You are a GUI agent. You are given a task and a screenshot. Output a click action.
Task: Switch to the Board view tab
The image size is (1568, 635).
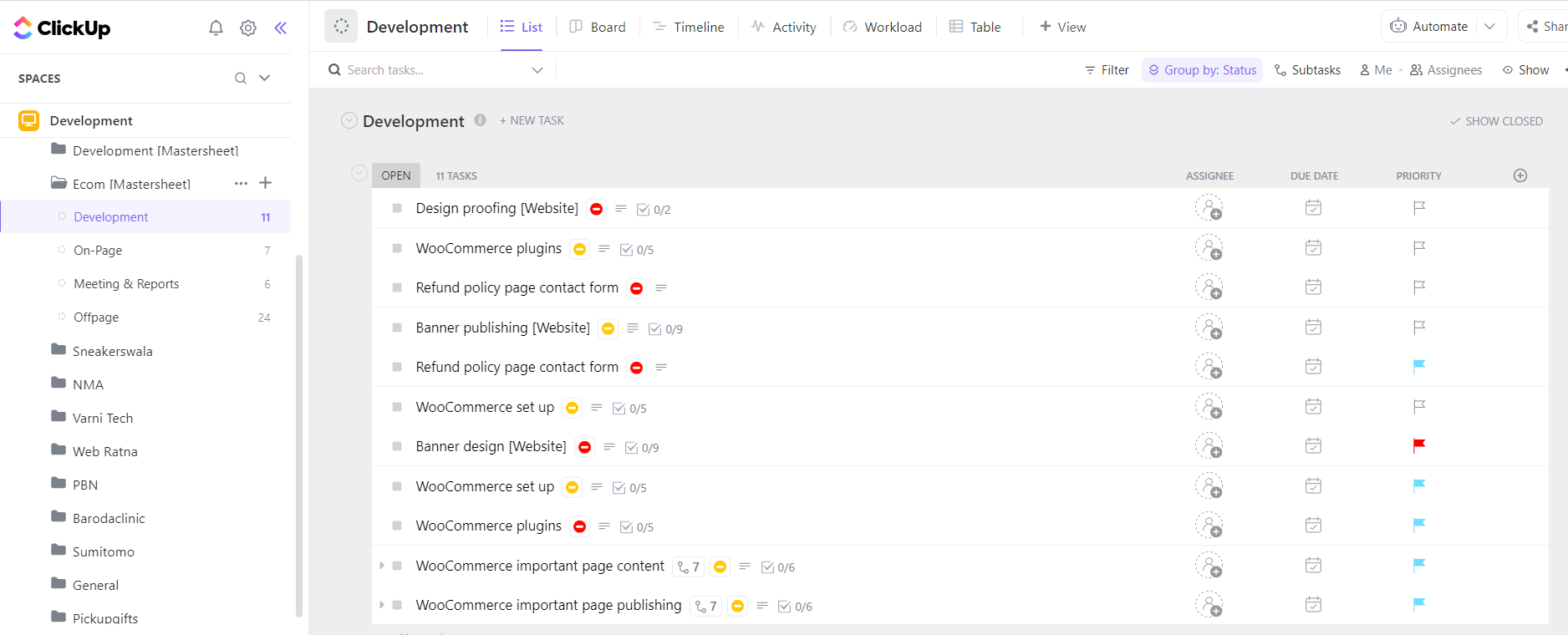598,27
